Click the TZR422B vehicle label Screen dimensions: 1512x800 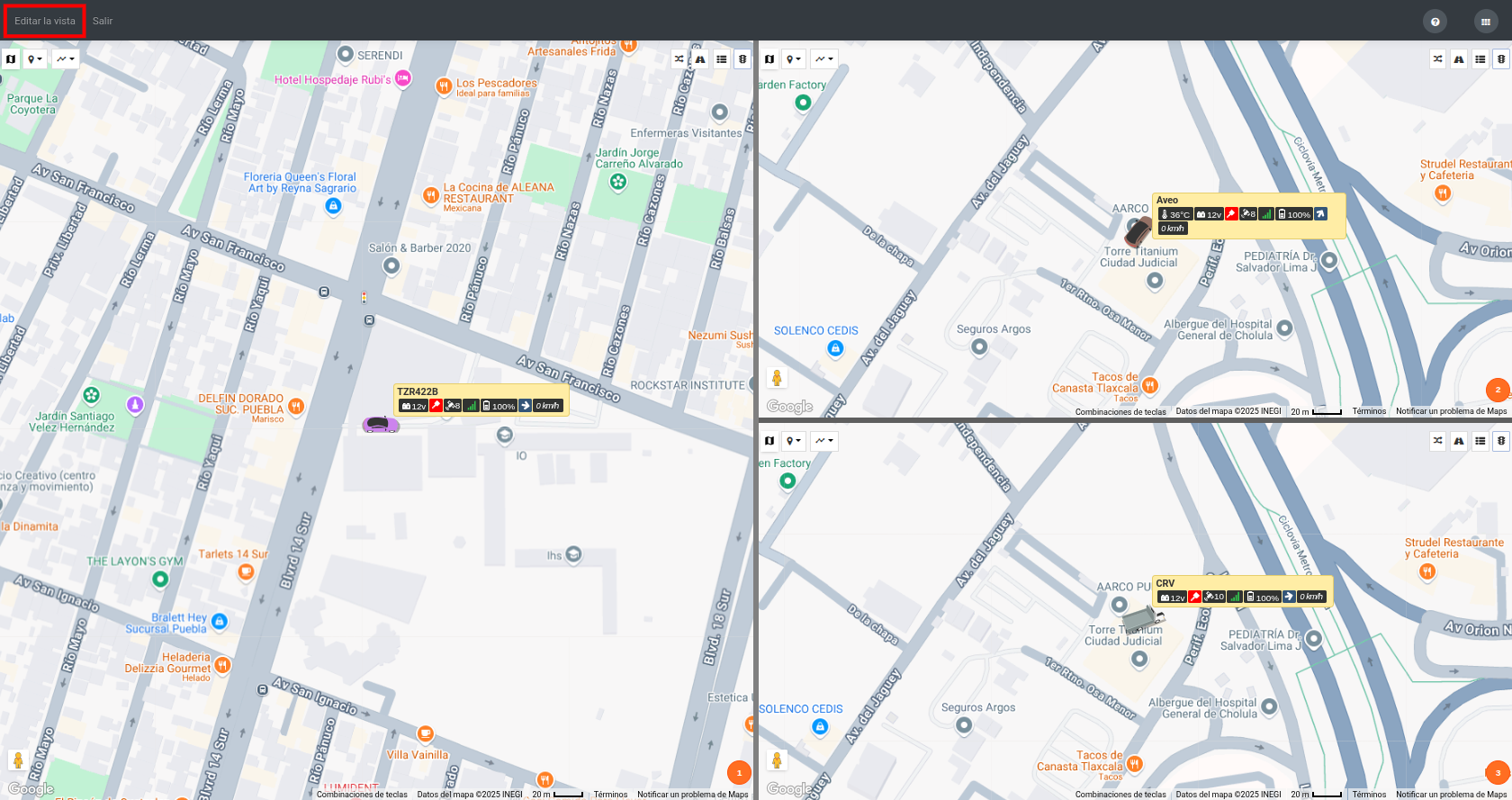(x=418, y=391)
